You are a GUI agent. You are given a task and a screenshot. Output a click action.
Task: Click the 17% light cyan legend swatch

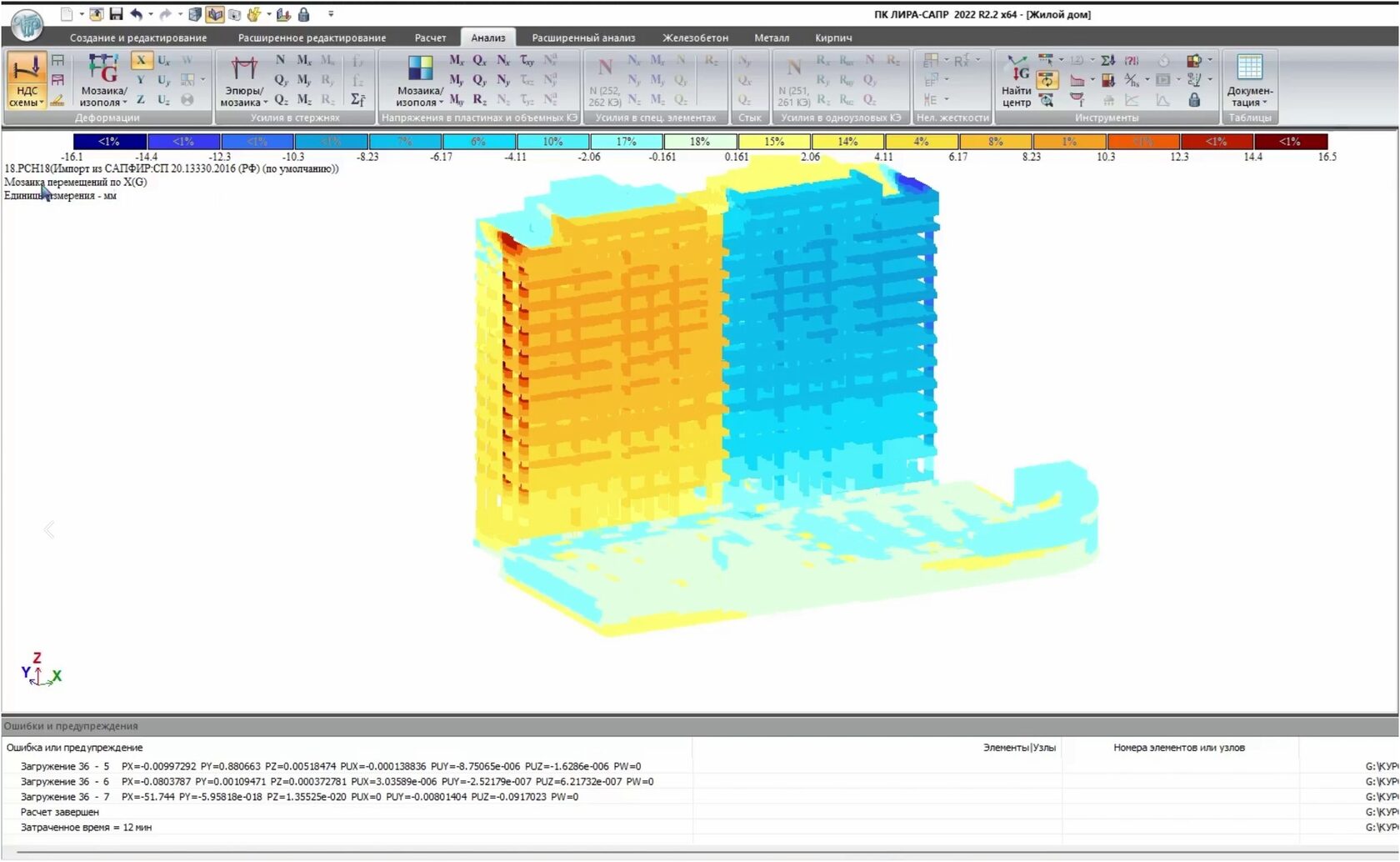coord(627,142)
